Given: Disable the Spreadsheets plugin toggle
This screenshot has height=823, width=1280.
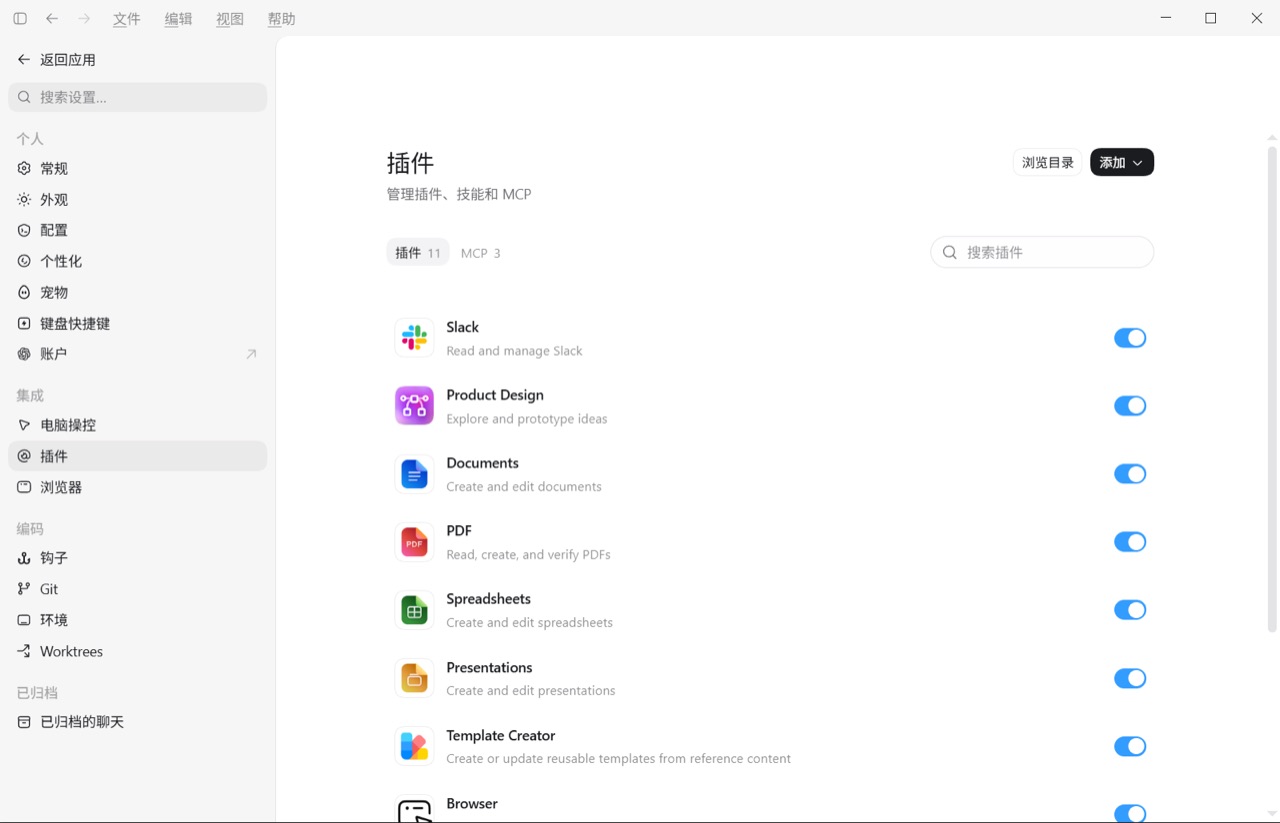Looking at the screenshot, I should (x=1130, y=610).
